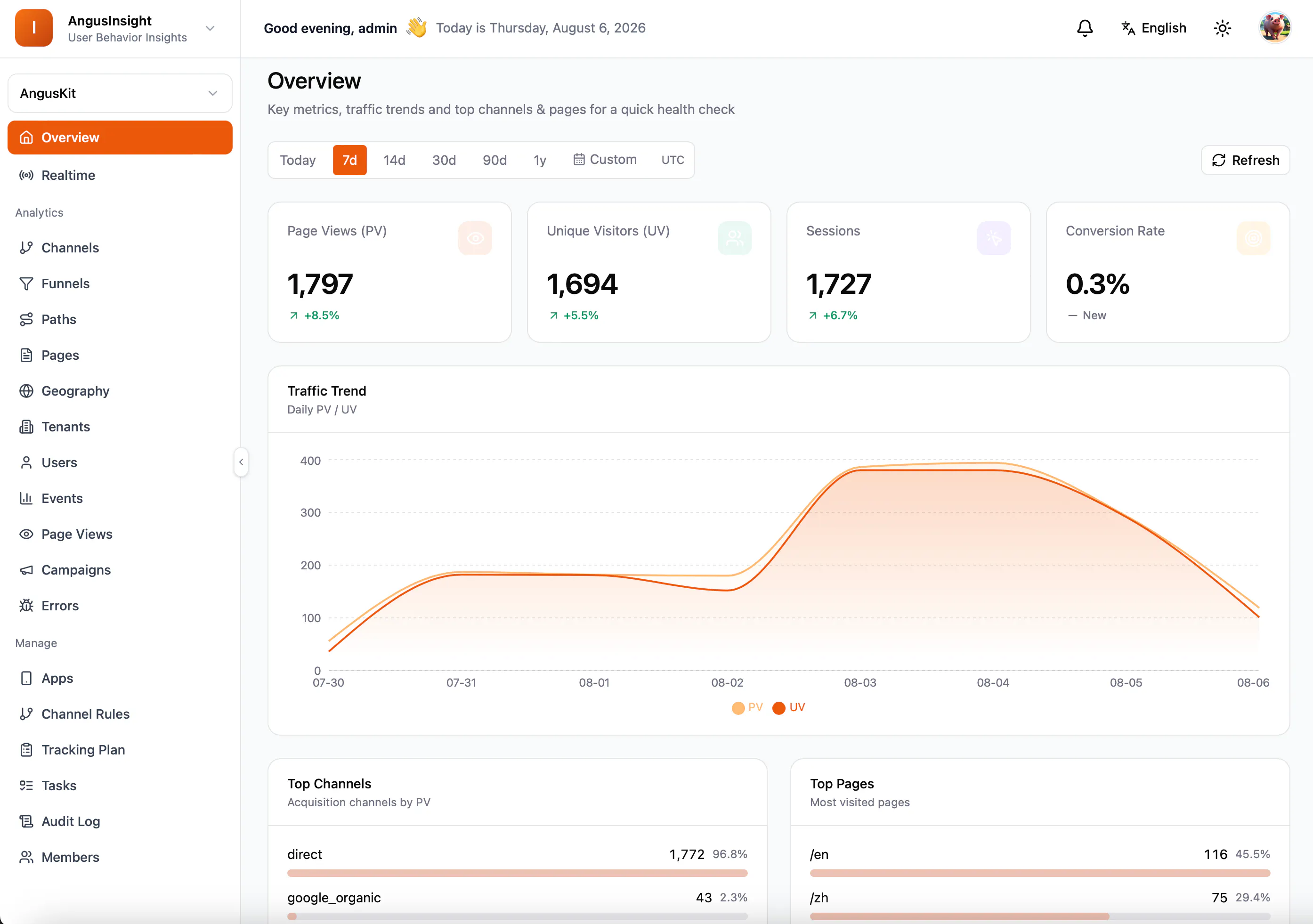Image resolution: width=1313 pixels, height=924 pixels.
Task: Toggle the UV series in chart legend
Action: click(788, 707)
